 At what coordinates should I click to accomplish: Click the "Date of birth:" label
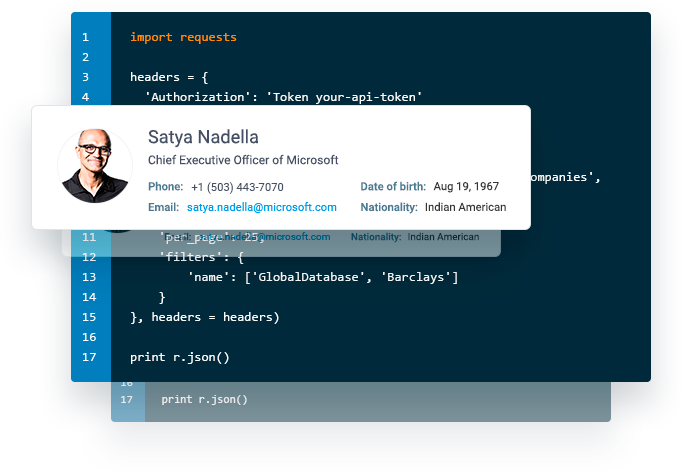point(393,187)
